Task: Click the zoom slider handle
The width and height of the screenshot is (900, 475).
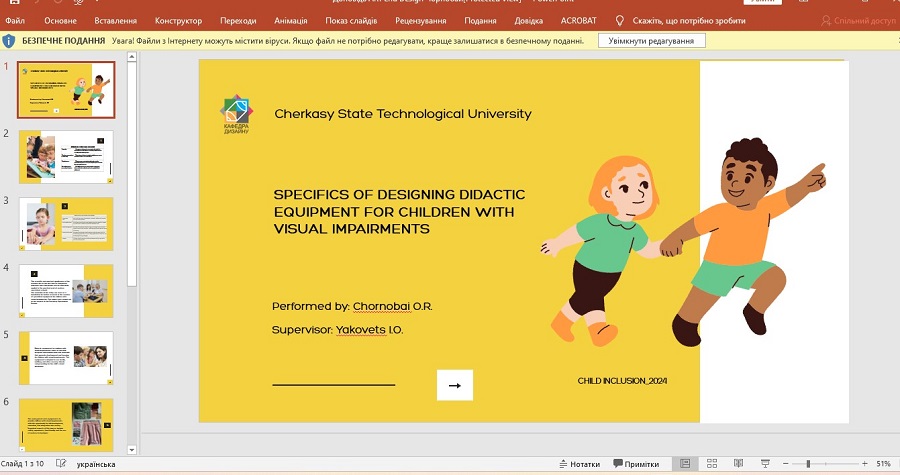Action: tap(808, 464)
